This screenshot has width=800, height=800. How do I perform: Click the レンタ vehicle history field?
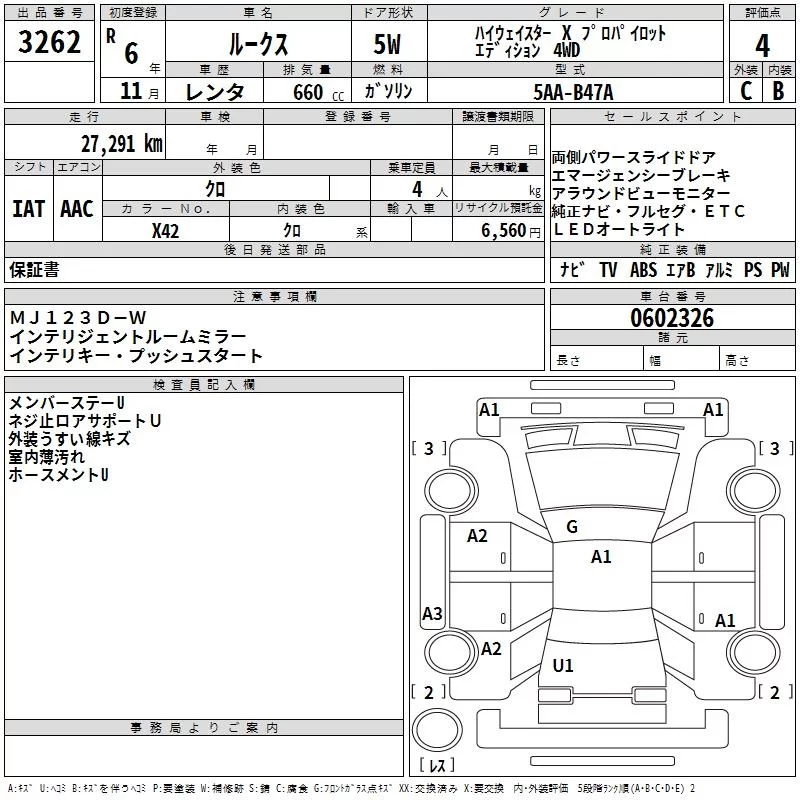tap(214, 92)
